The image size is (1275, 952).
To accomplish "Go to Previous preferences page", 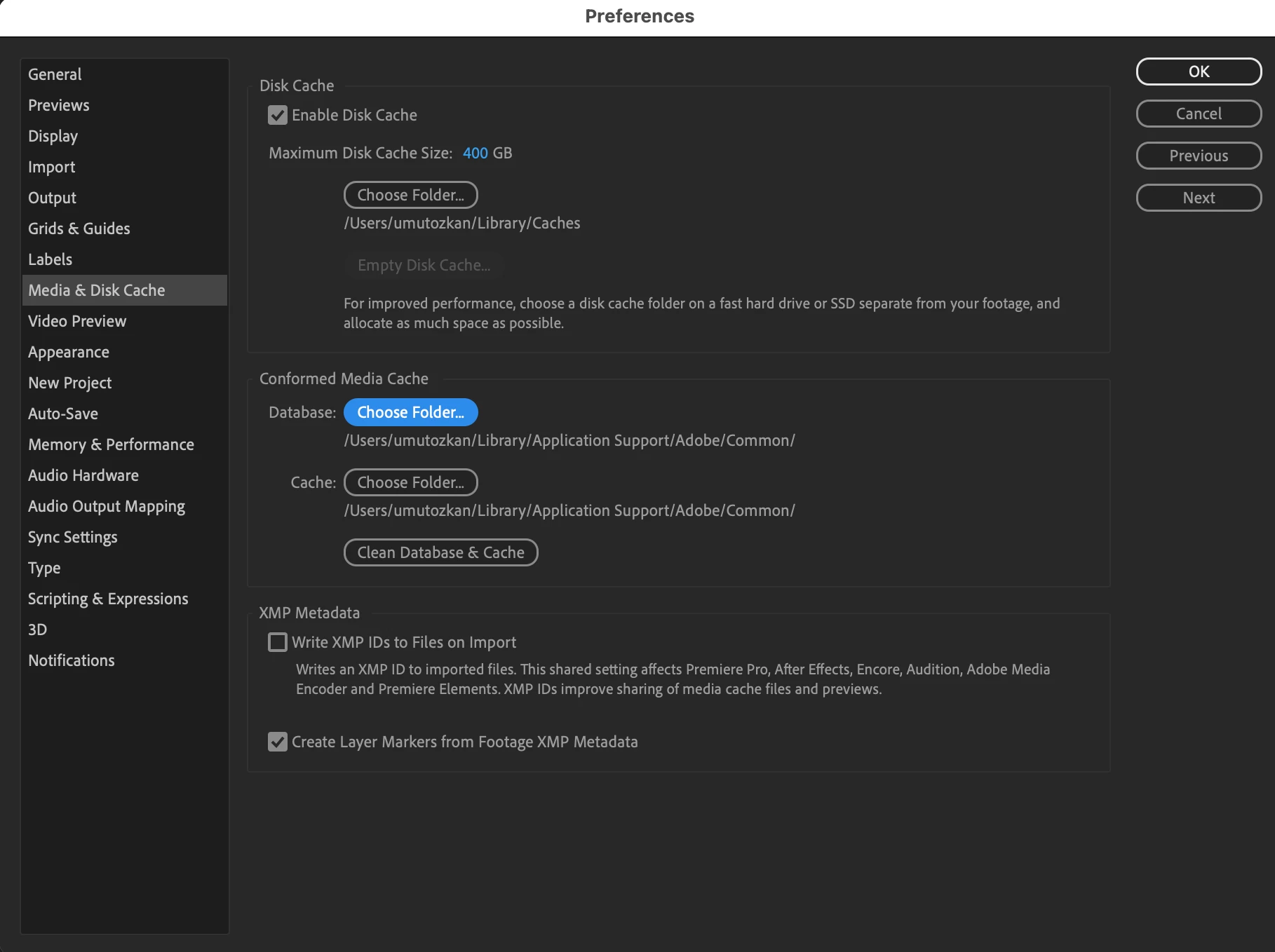I will (x=1199, y=156).
